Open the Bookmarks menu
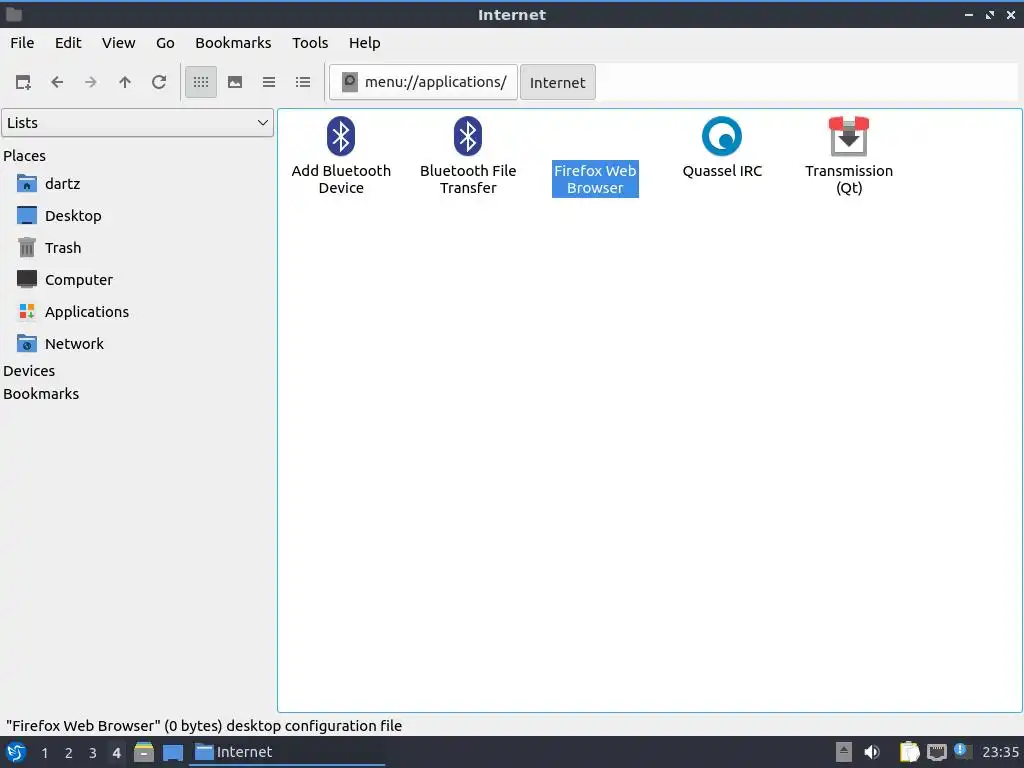Viewport: 1024px width, 768px height. [x=233, y=43]
